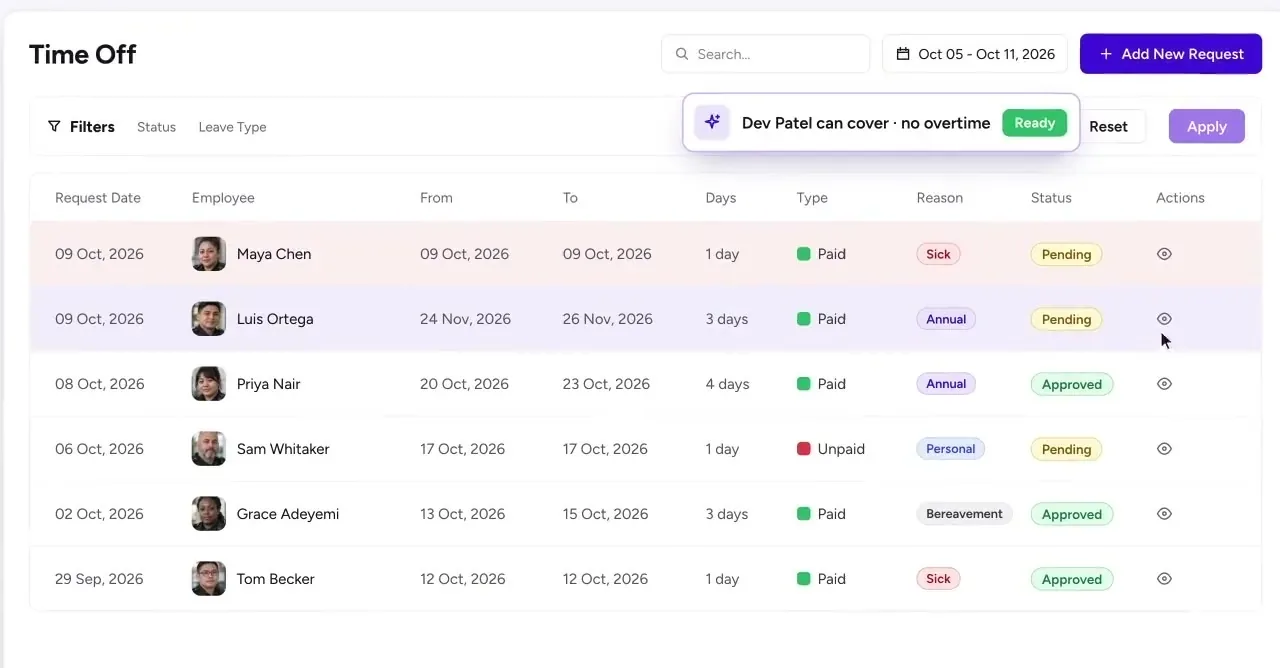
Task: Click the name Tom Becker
Action: (x=276, y=579)
